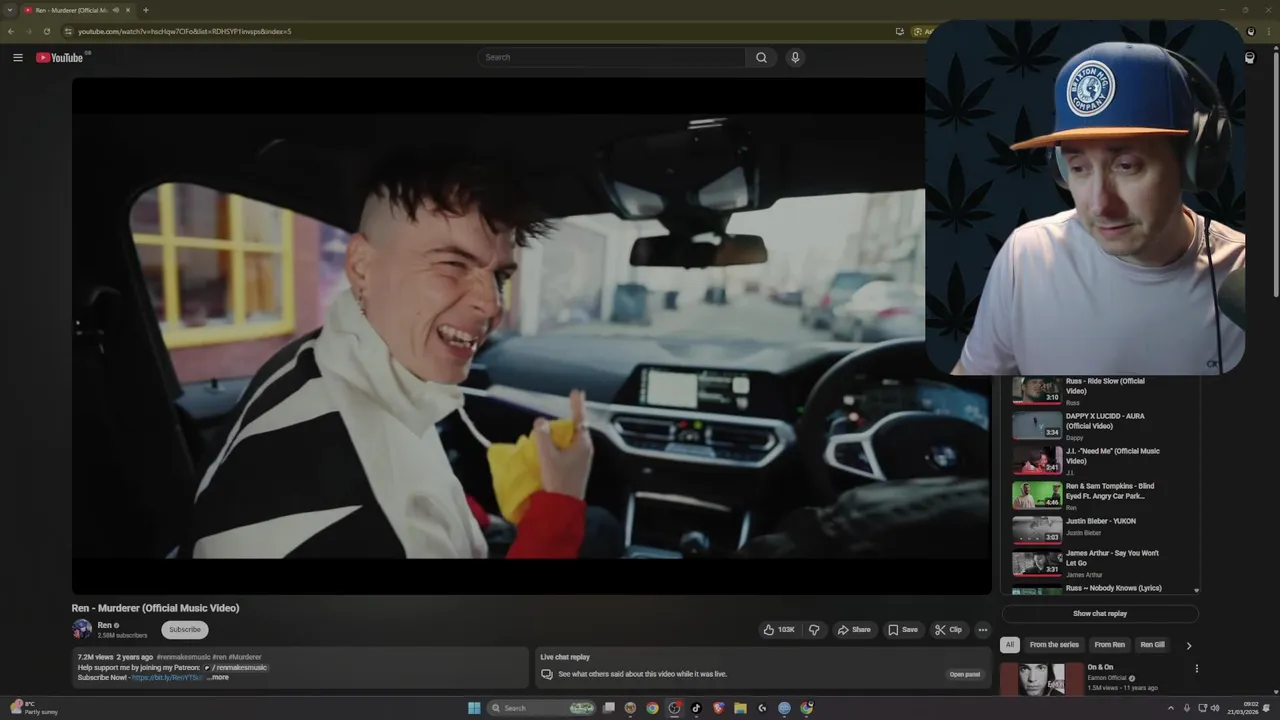1280x720 pixels.
Task: Like the Murderer video
Action: coord(779,630)
